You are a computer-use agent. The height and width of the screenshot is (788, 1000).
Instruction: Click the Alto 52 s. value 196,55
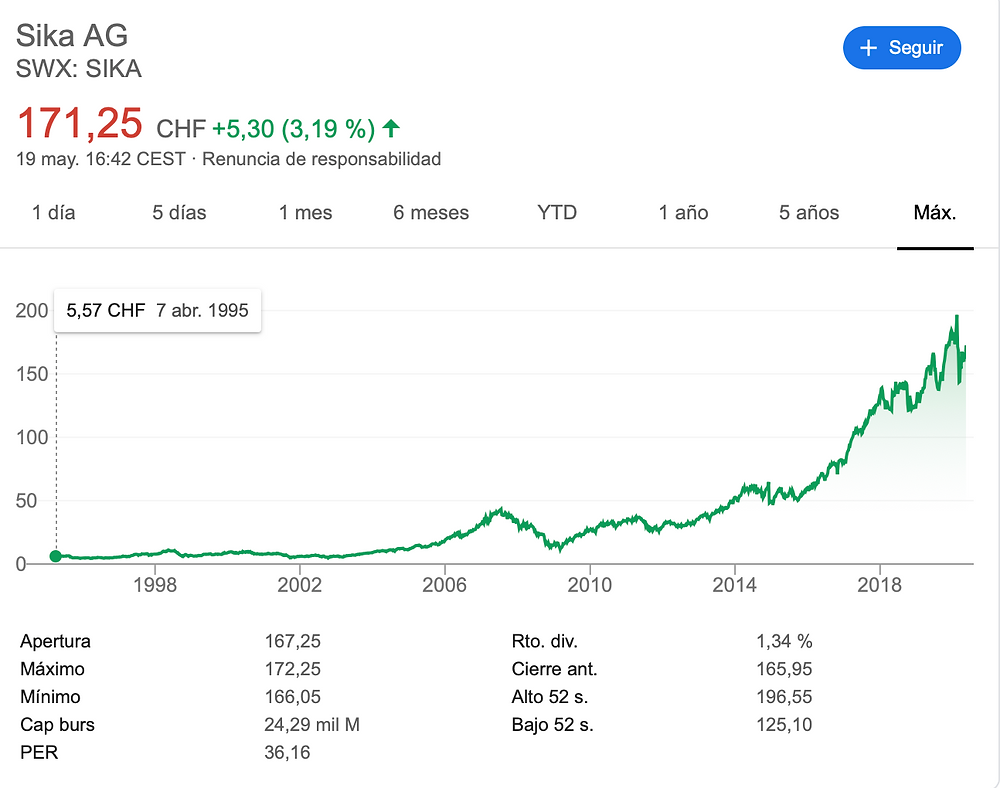[784, 696]
